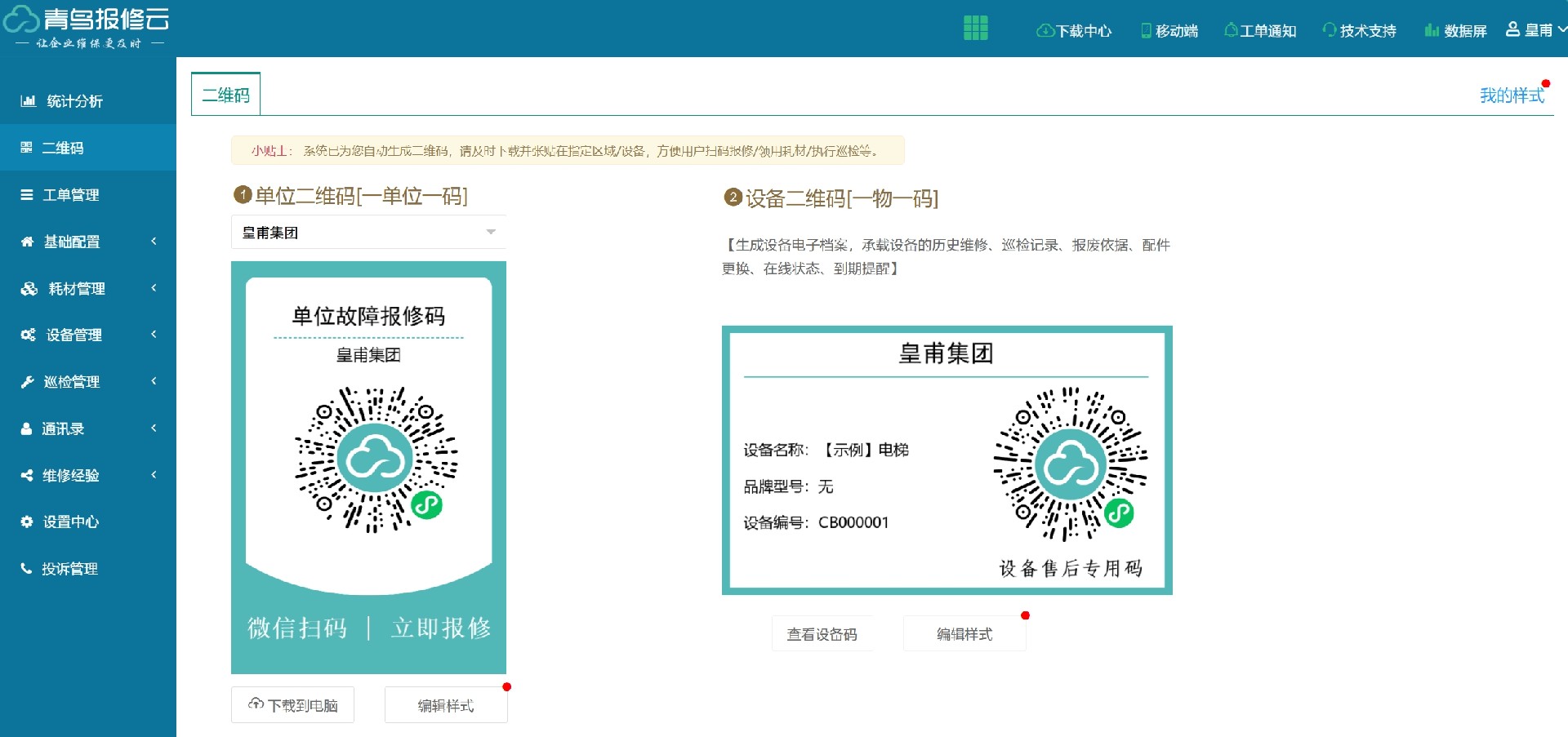Open 工单管理 in the sidebar menu
Screen dimensions: 1568x737
[x=88, y=195]
